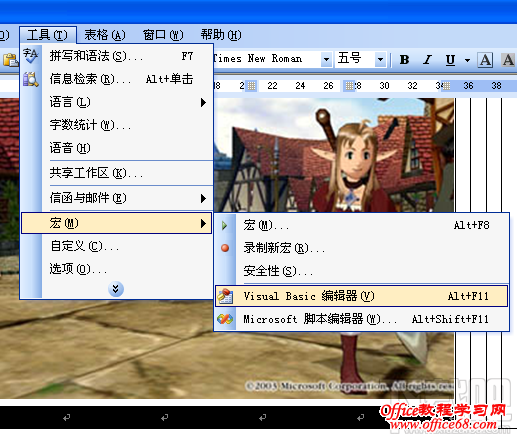Open the 工具(T) menu
The width and height of the screenshot is (519, 439).
click(x=48, y=35)
